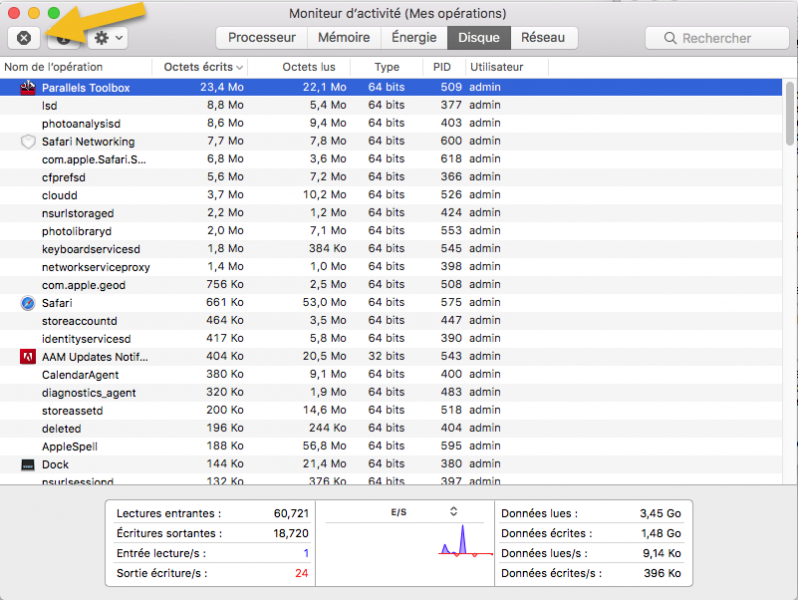Click the Sortie écriture/s value 24
Image resolution: width=798 pixels, height=600 pixels.
pos(301,573)
